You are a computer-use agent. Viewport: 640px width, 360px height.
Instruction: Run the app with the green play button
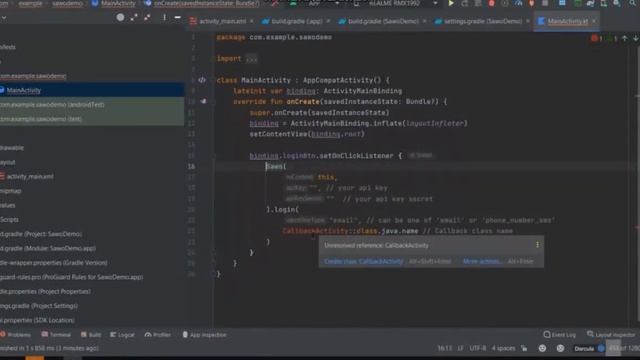[451, 4]
